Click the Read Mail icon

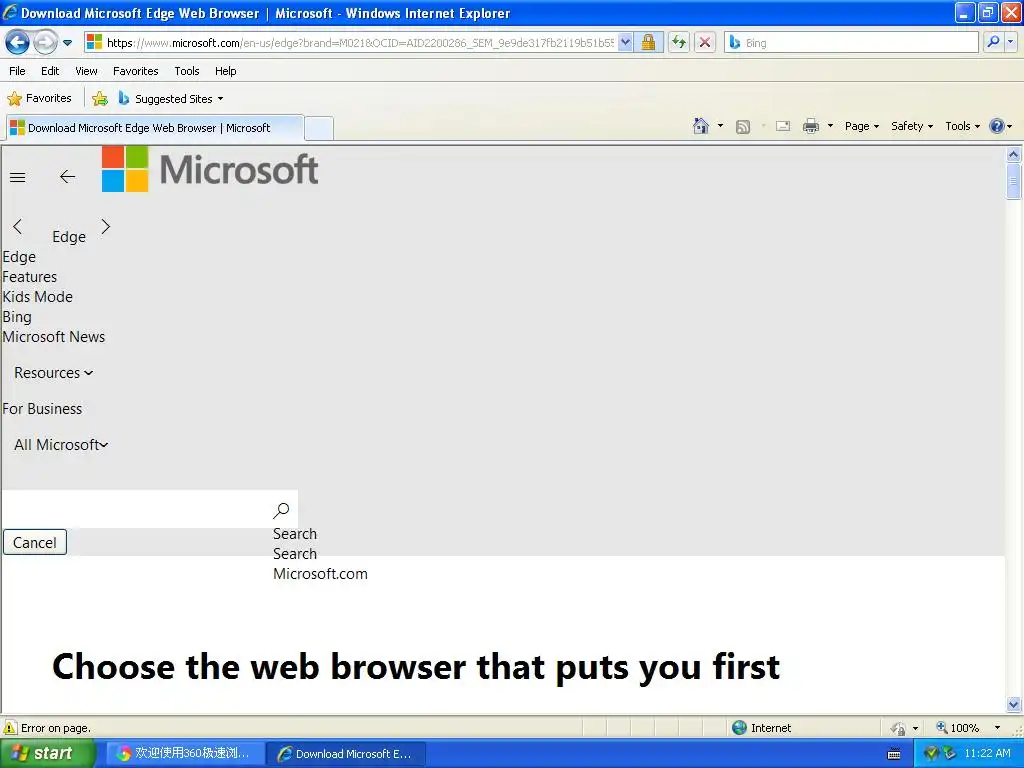tap(783, 126)
